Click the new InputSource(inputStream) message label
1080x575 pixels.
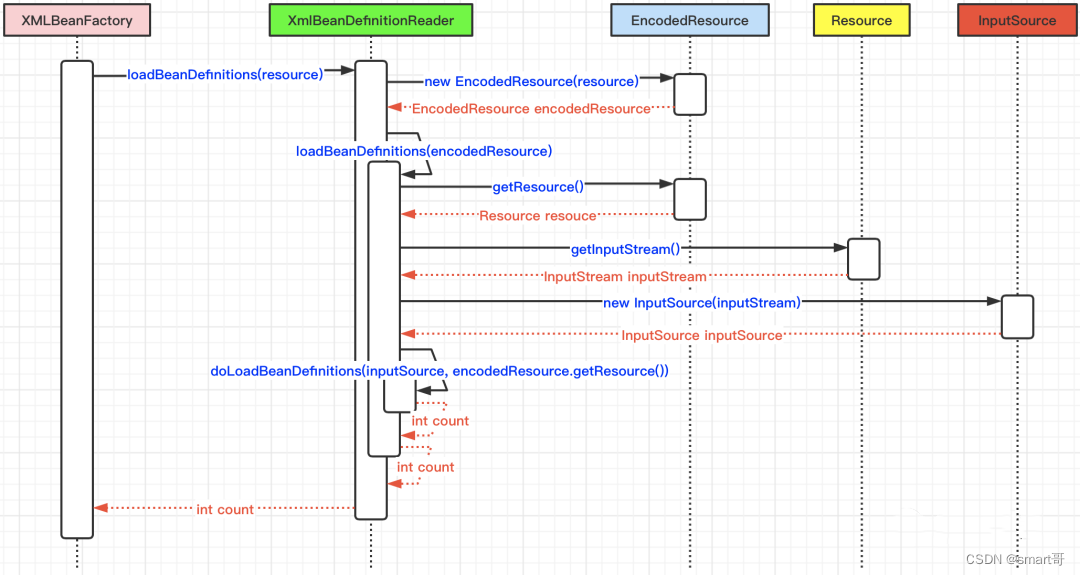click(702, 302)
